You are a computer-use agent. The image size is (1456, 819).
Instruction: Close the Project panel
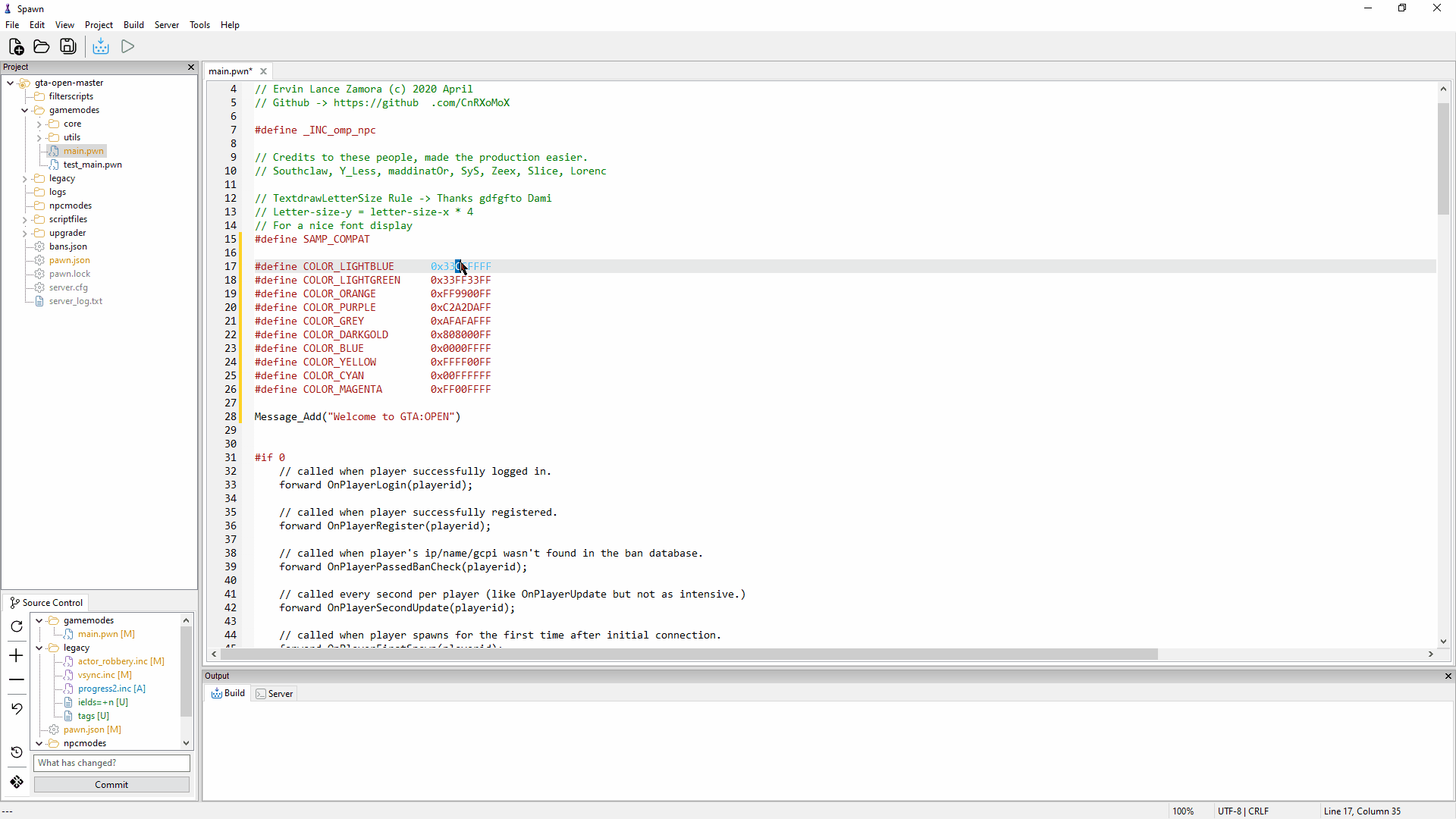[191, 67]
